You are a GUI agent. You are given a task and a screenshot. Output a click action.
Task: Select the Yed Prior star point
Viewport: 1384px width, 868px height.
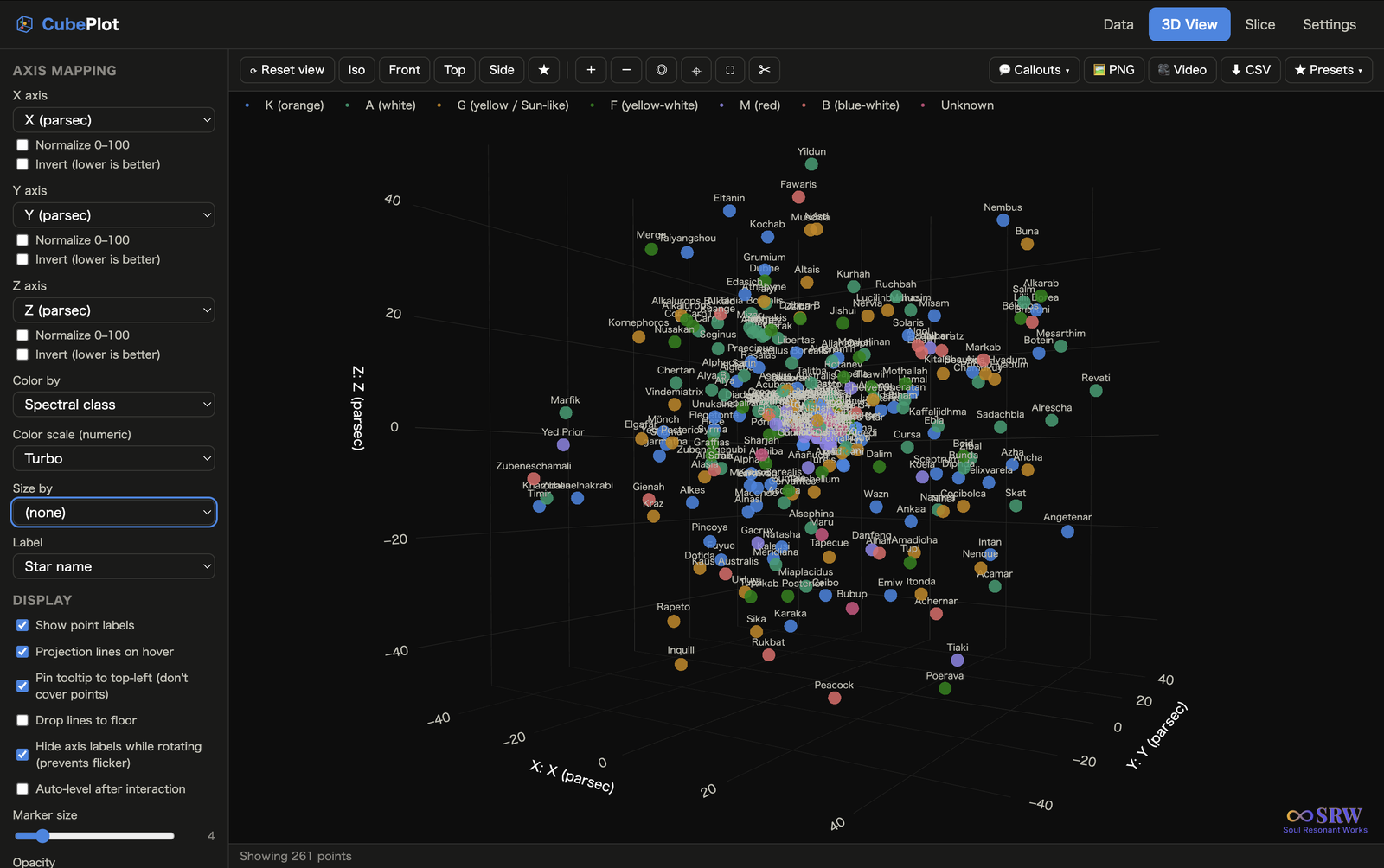[x=563, y=444]
